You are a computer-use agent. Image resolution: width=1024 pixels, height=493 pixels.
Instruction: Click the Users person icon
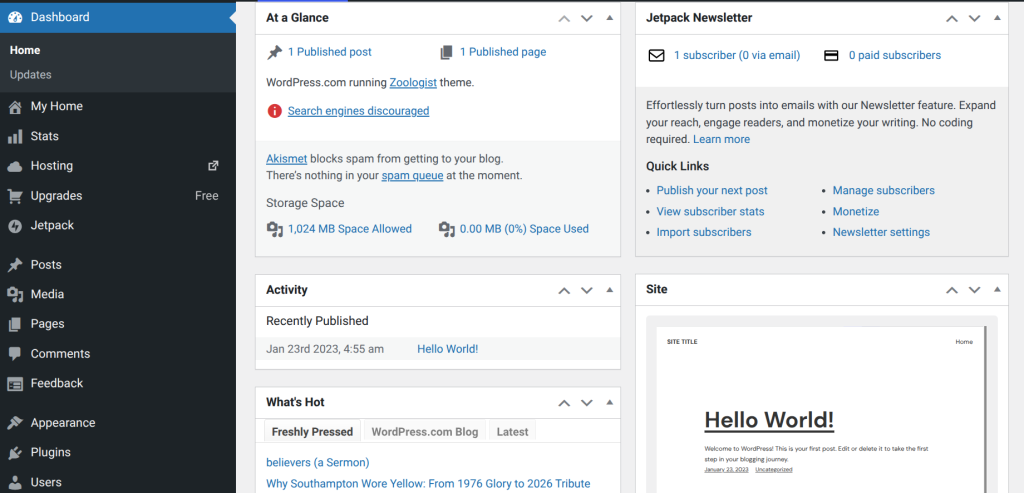(x=15, y=483)
